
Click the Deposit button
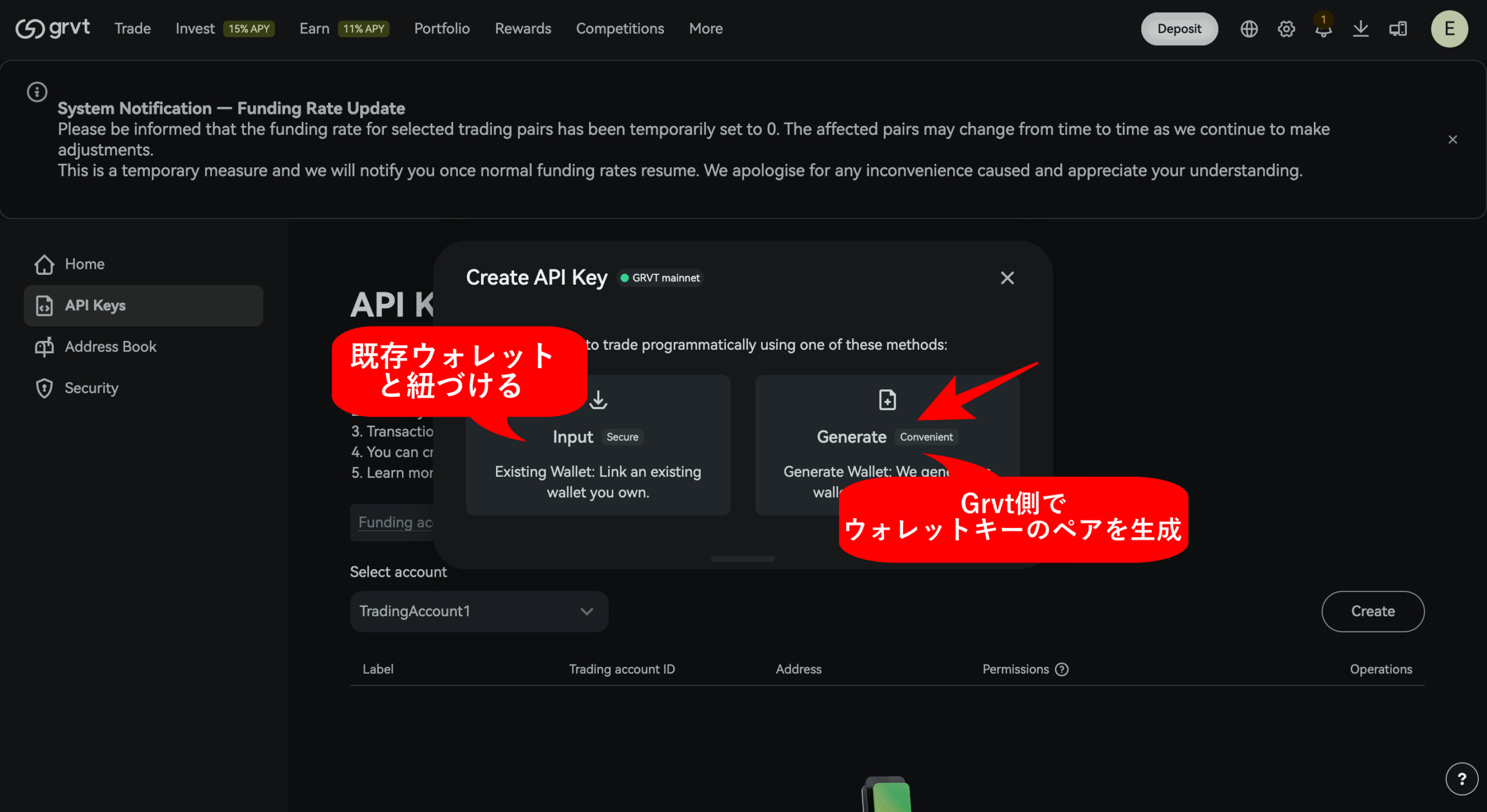click(1179, 28)
